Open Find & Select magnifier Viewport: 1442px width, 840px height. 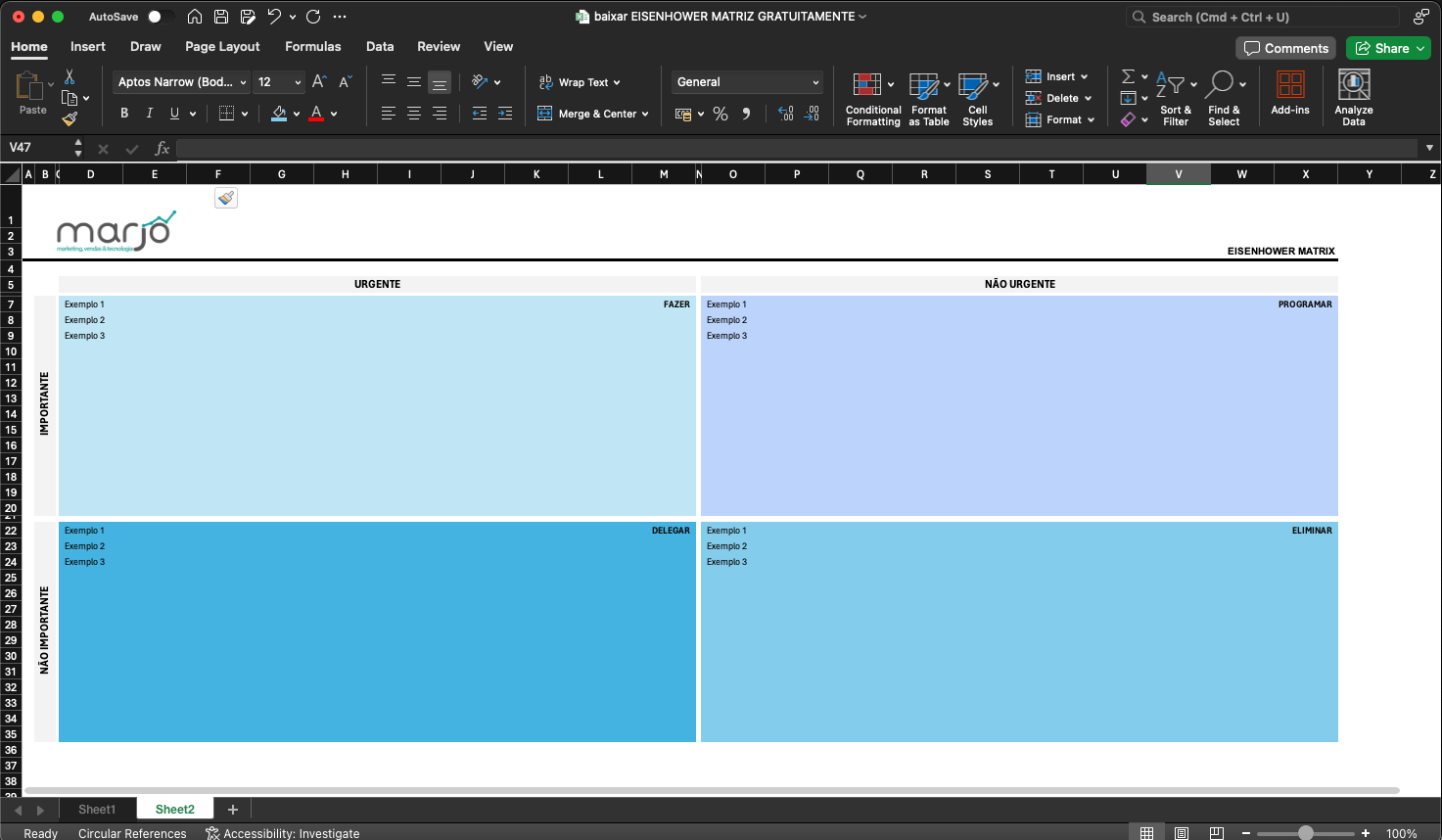1224,99
